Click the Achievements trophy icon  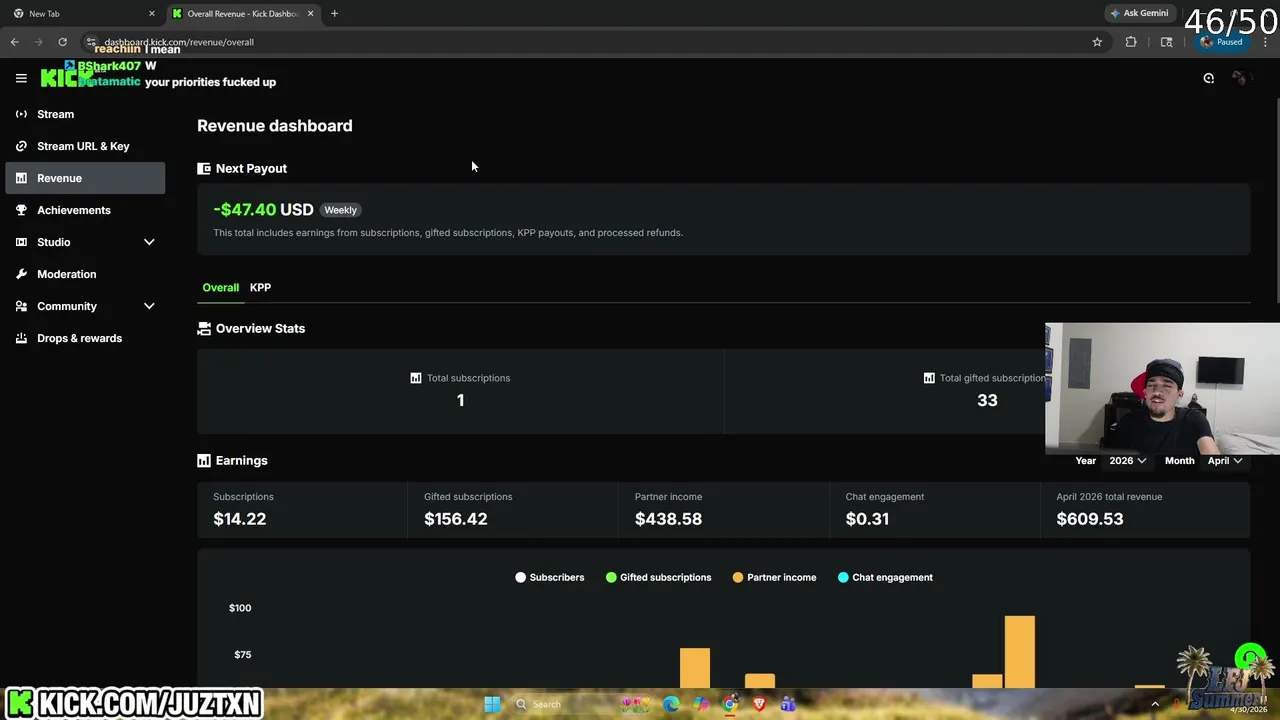(21, 210)
